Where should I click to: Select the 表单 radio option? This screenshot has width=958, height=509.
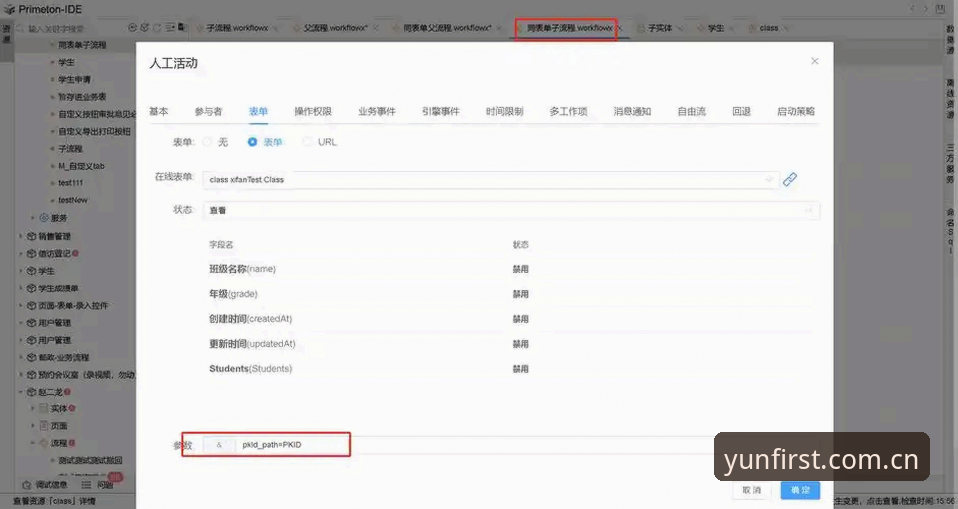tap(252, 142)
